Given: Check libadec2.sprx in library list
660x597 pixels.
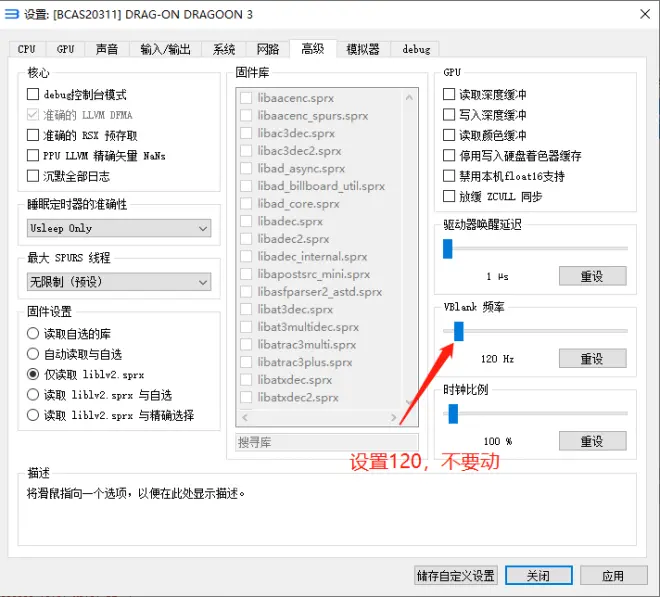Looking at the screenshot, I should [x=246, y=239].
